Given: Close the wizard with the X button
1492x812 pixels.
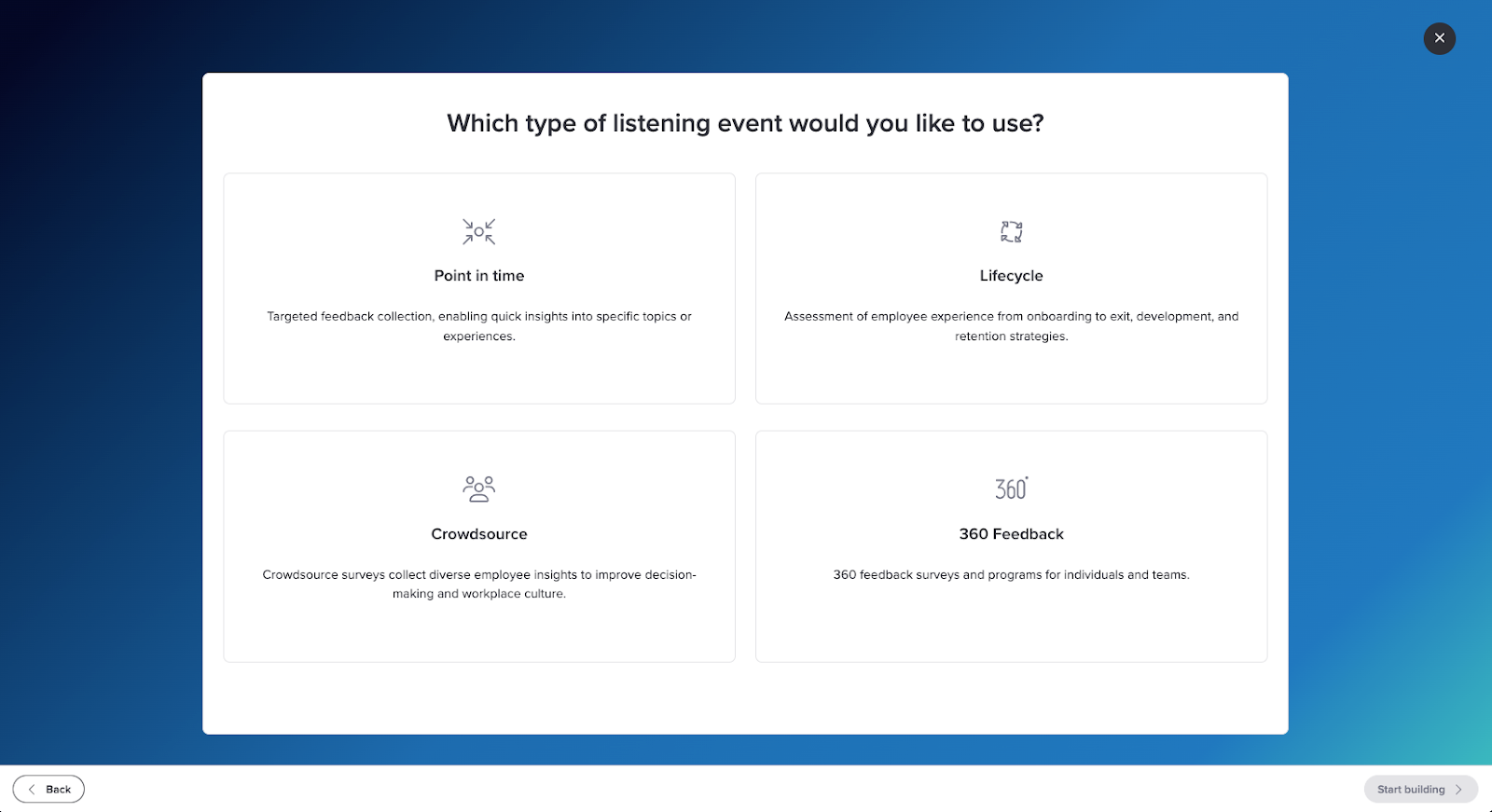Looking at the screenshot, I should point(1439,38).
